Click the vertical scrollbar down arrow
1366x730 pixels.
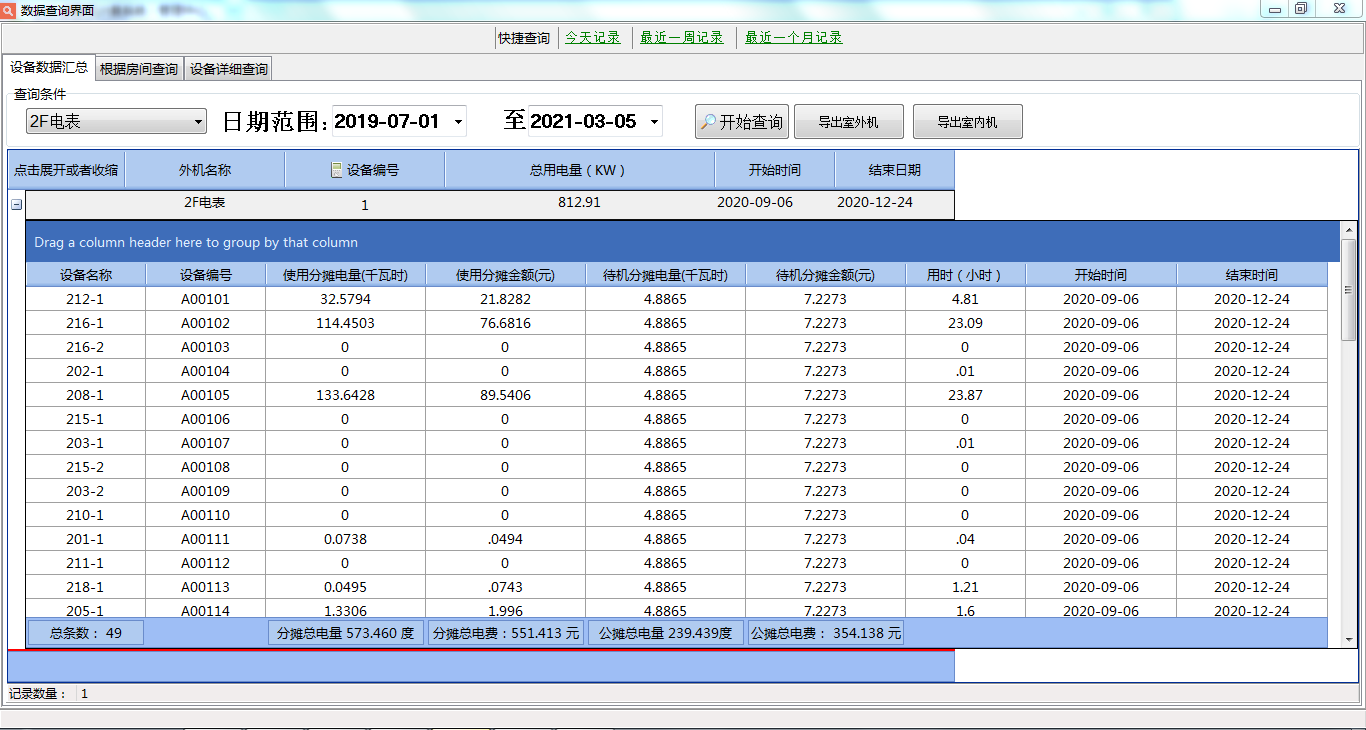[1348, 639]
